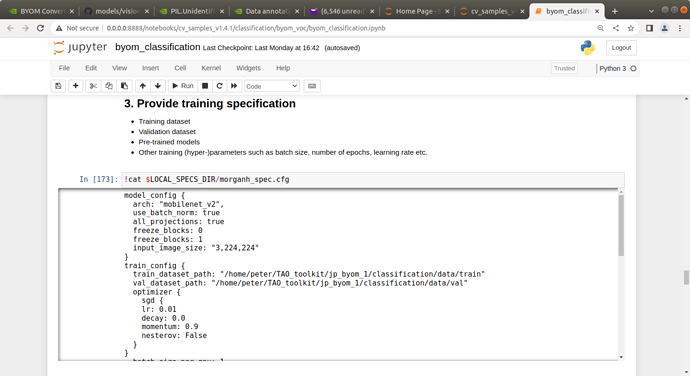Open the Help menu

coord(283,68)
